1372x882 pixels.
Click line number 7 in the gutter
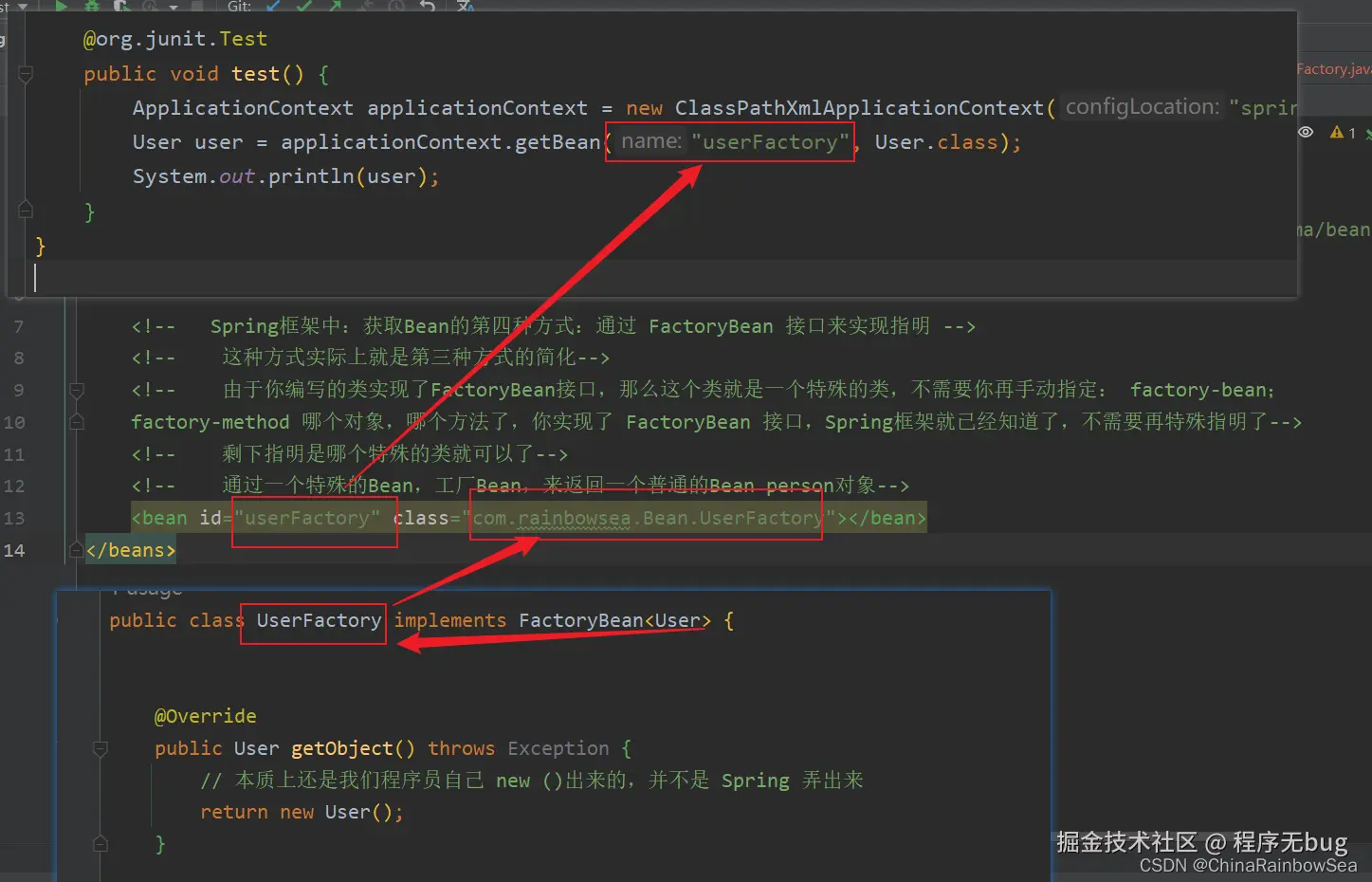pyautogui.click(x=19, y=326)
